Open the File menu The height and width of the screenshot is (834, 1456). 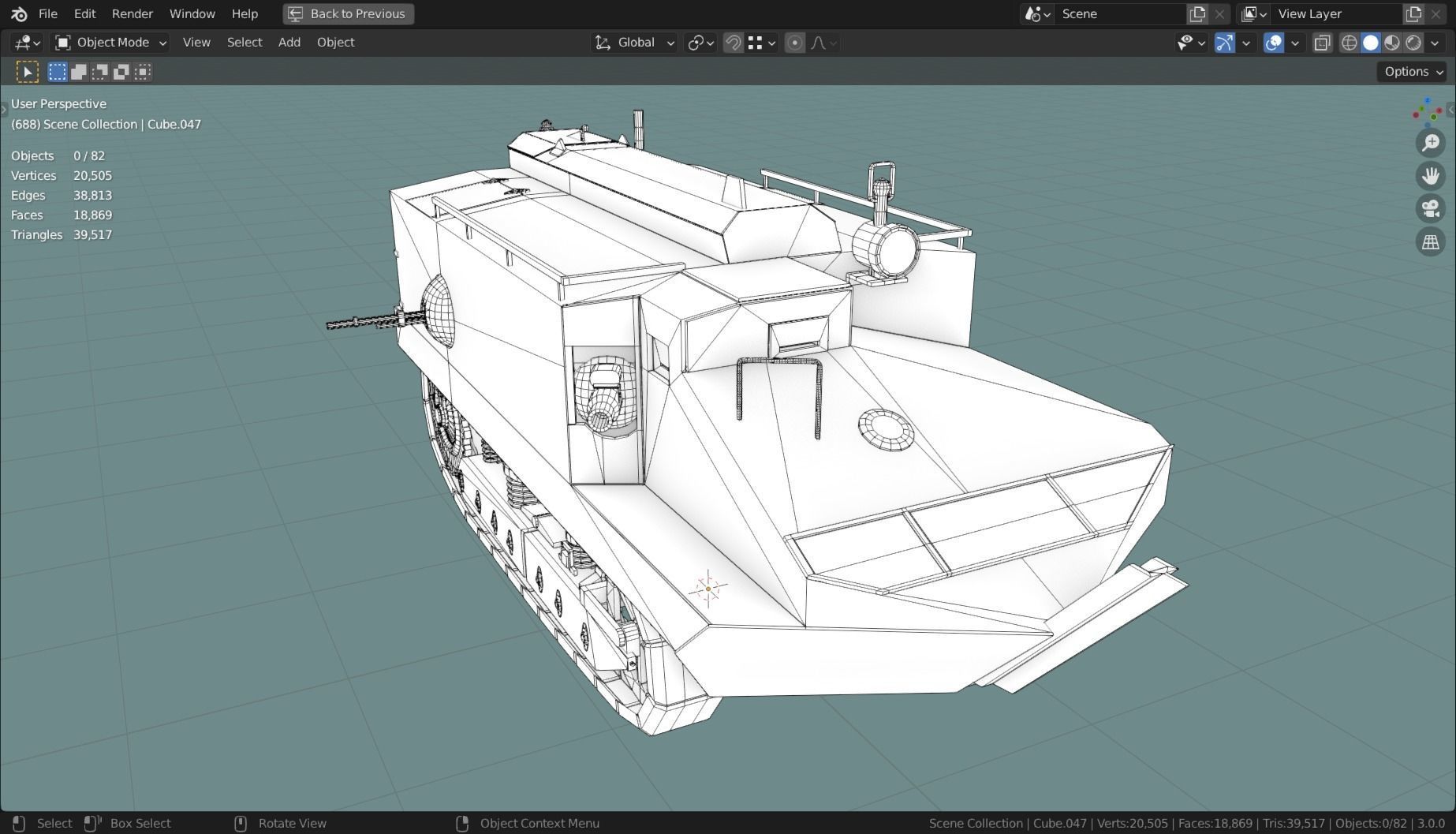[x=47, y=13]
